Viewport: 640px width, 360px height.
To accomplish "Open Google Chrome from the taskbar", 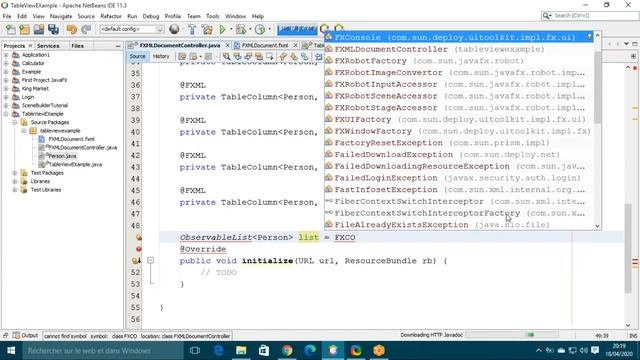I will [x=287, y=351].
